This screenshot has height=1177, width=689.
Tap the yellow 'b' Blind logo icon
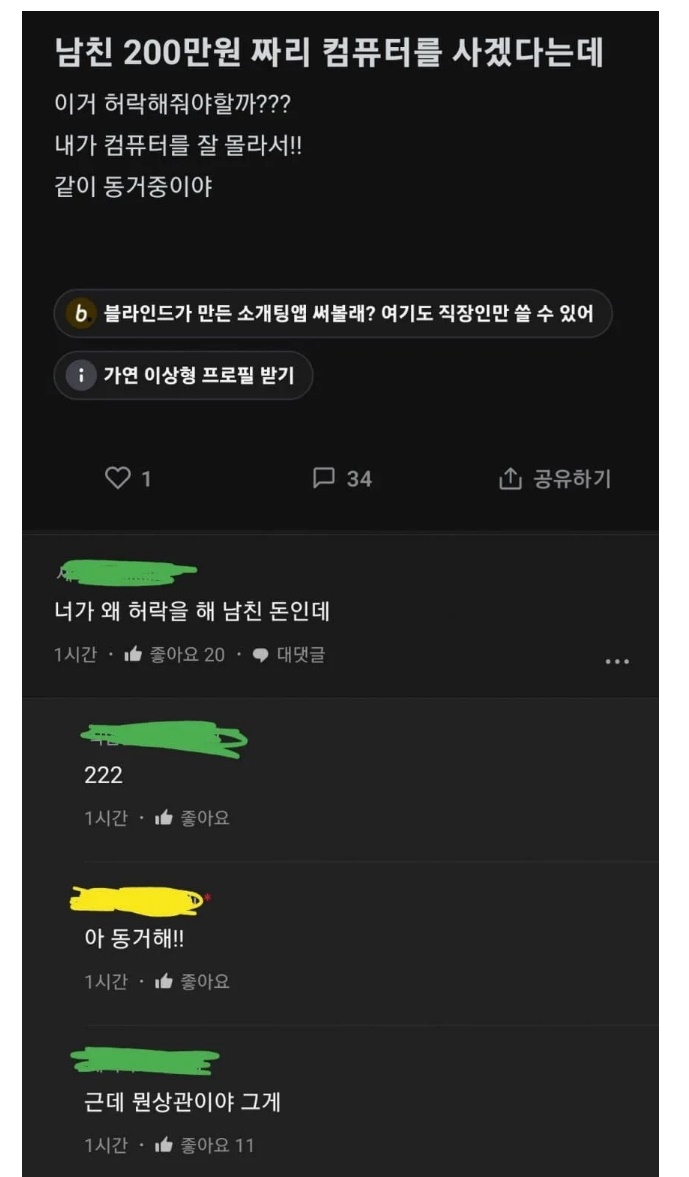(x=81, y=313)
